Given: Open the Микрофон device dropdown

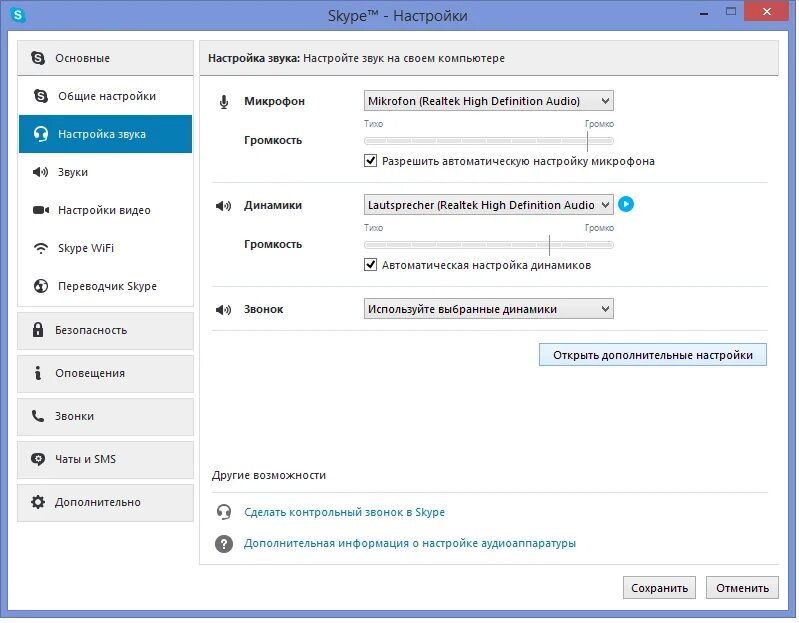Looking at the screenshot, I should pos(489,101).
